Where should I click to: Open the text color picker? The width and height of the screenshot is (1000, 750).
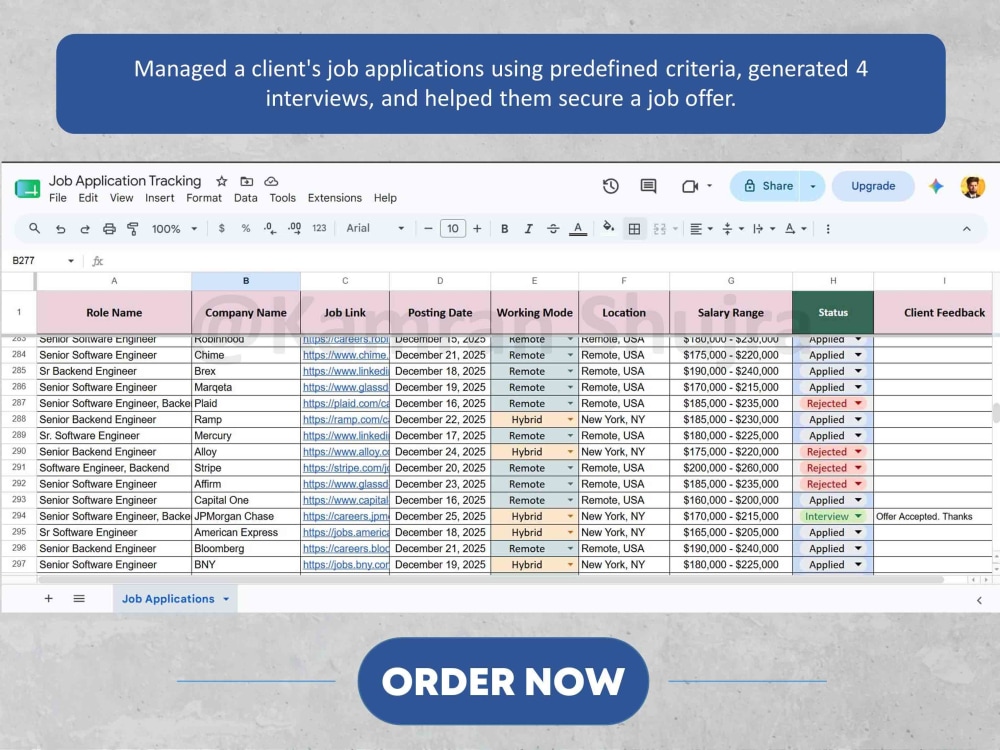(578, 229)
